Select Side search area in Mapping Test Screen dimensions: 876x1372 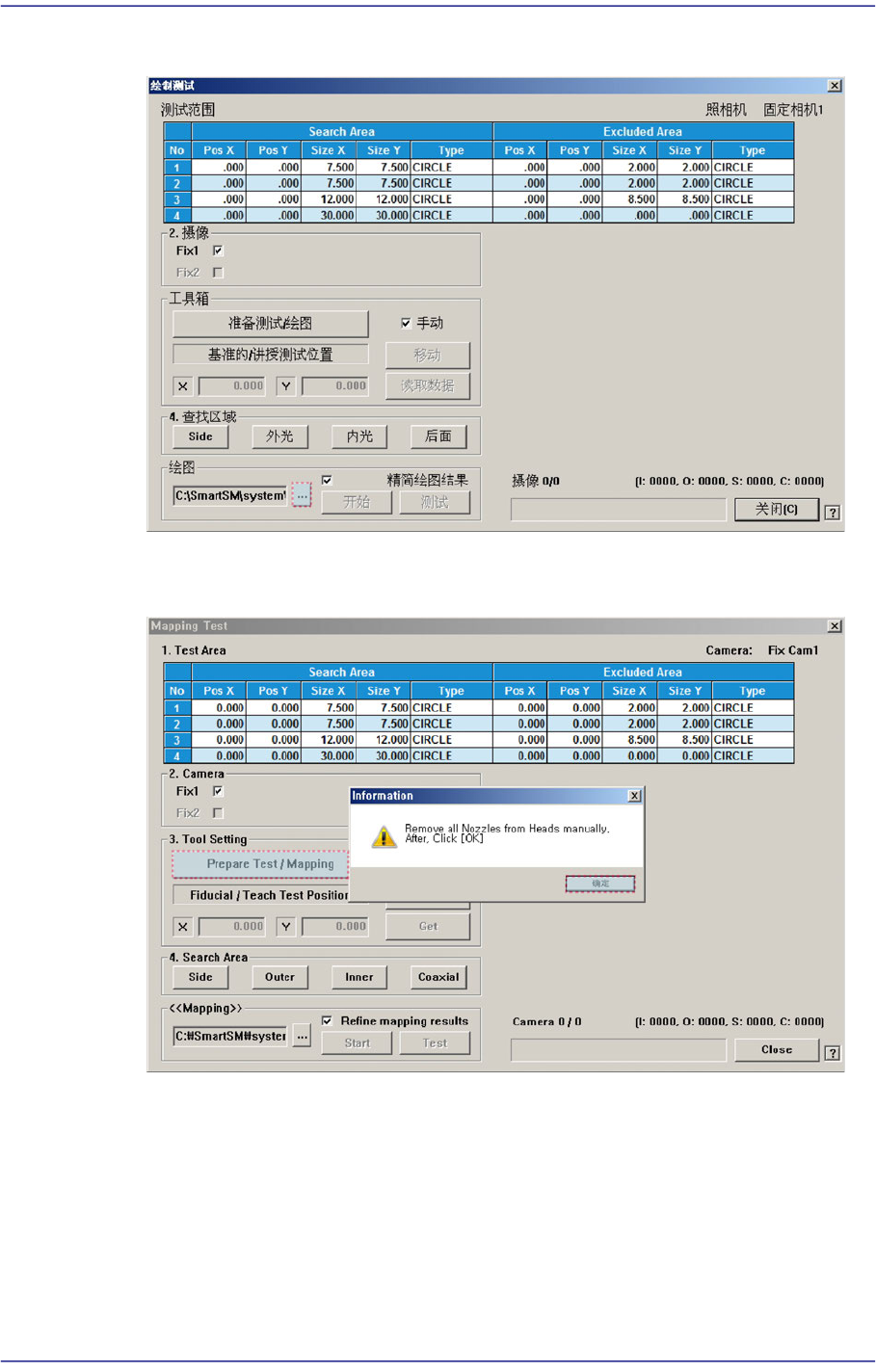(200, 977)
